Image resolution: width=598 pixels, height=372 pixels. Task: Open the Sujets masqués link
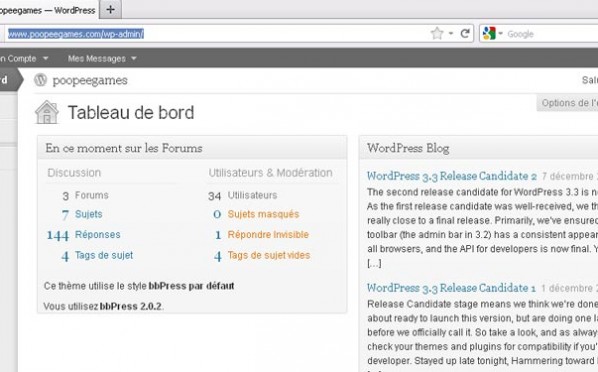[x=263, y=214]
